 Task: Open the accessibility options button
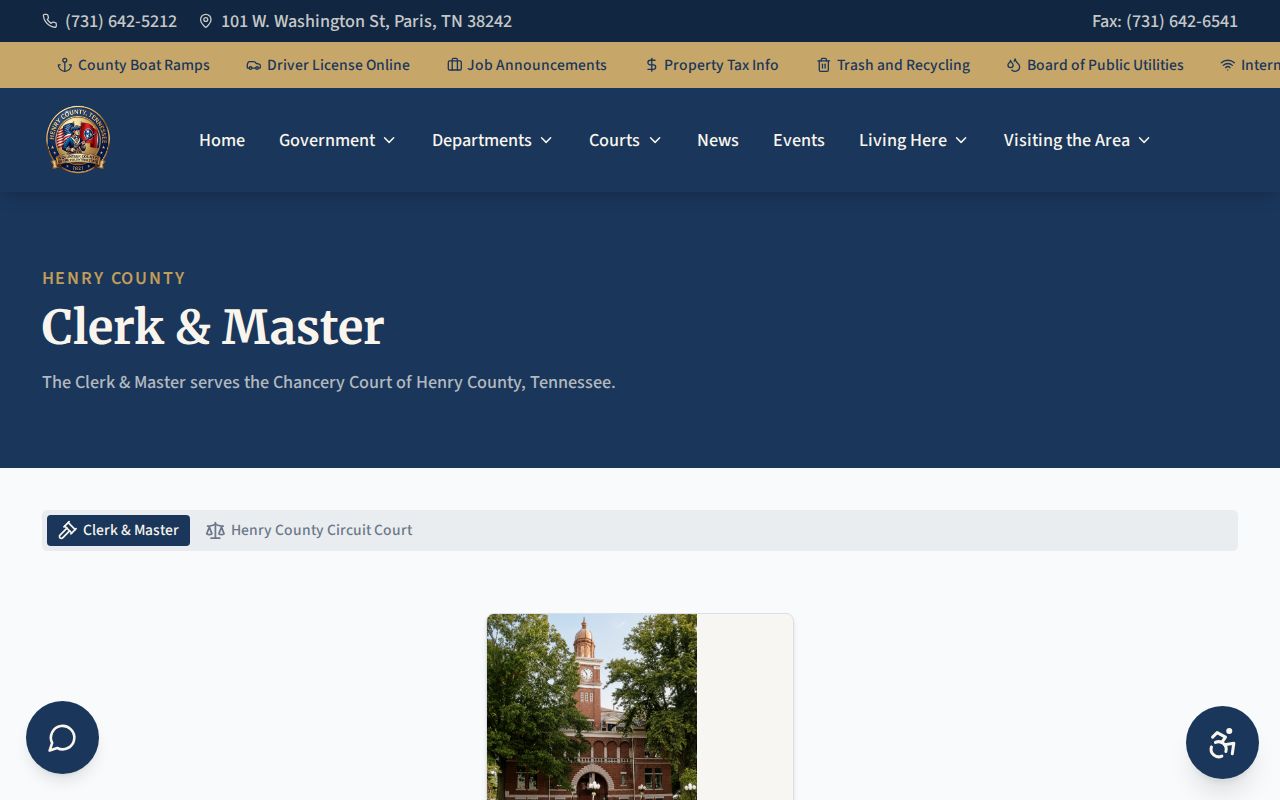[x=1222, y=743]
